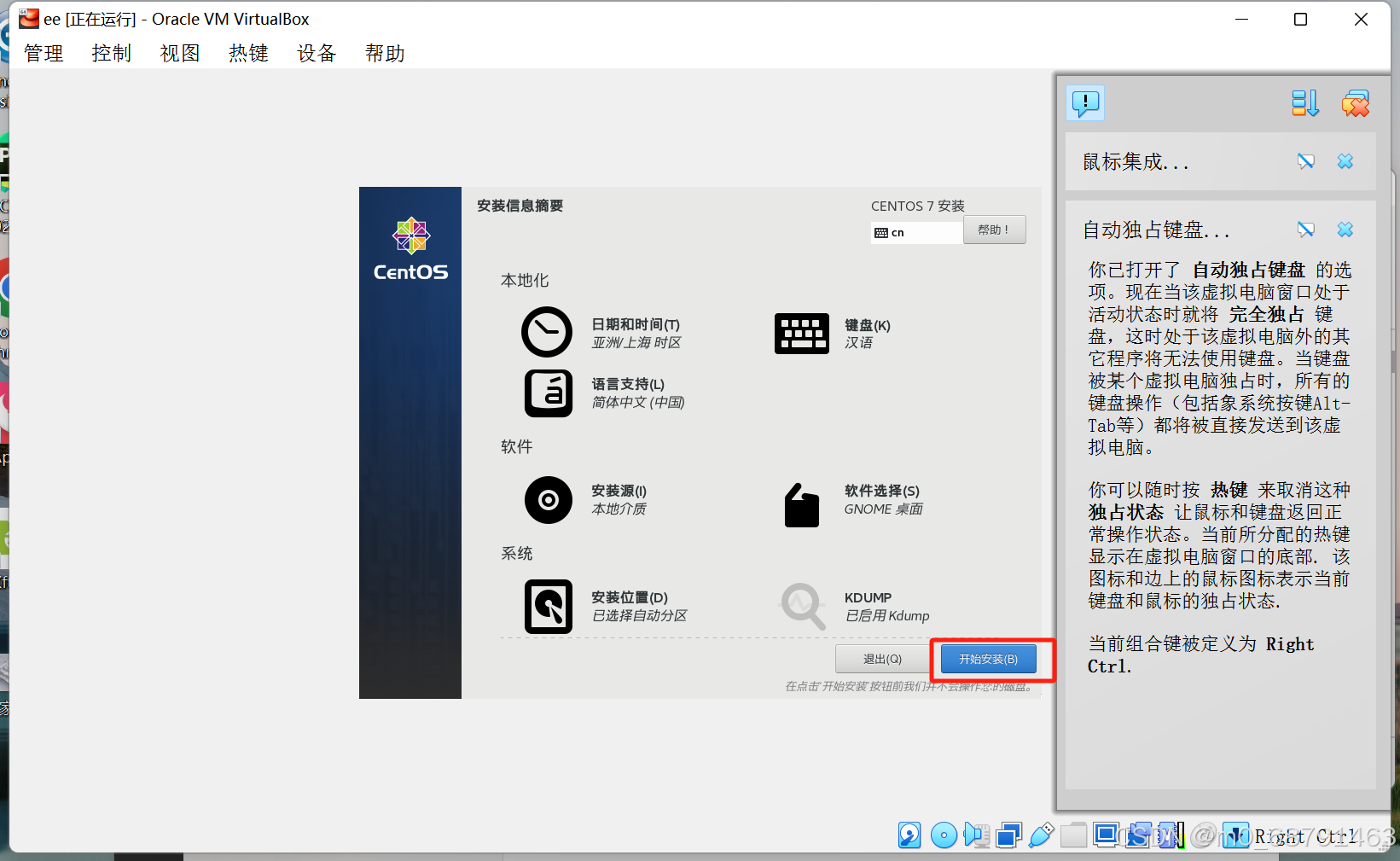Click the remove all notifications icon

point(1356,103)
